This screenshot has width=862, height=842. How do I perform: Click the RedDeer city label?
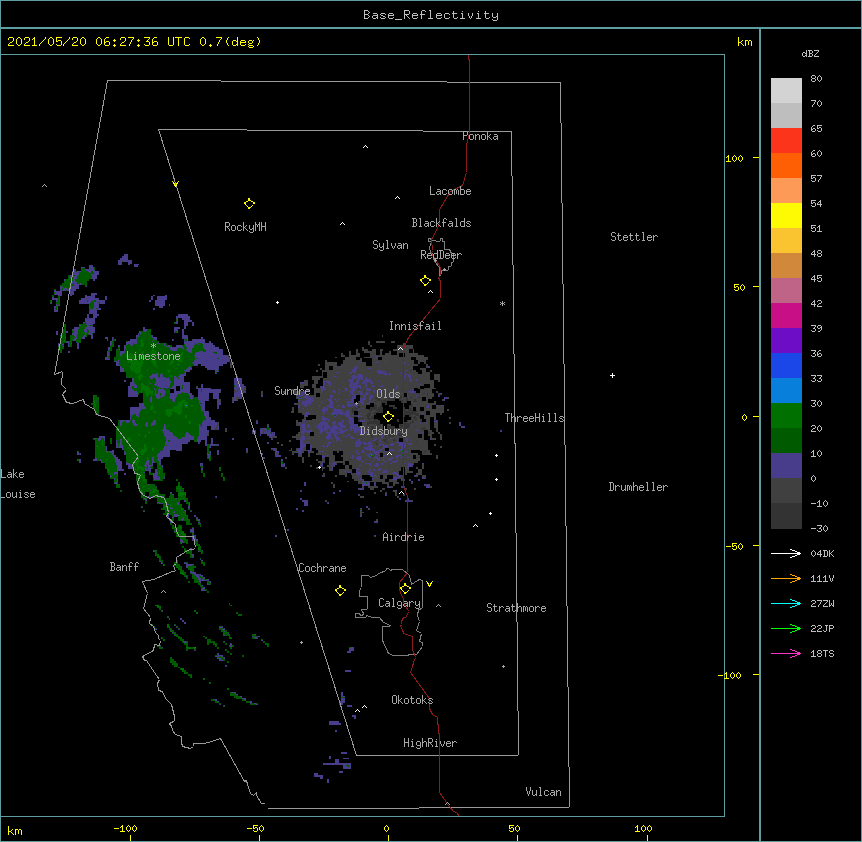coord(441,255)
